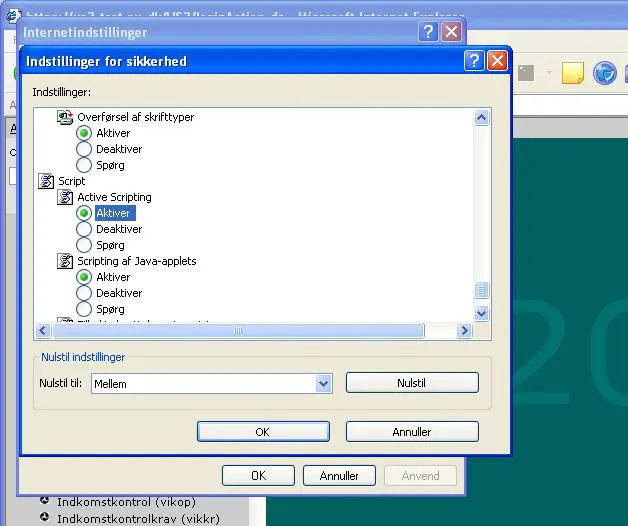Select the Indkomstkontrolkrav (vikkr) item
Viewport: 628px width, 526px height.
click(x=138, y=518)
